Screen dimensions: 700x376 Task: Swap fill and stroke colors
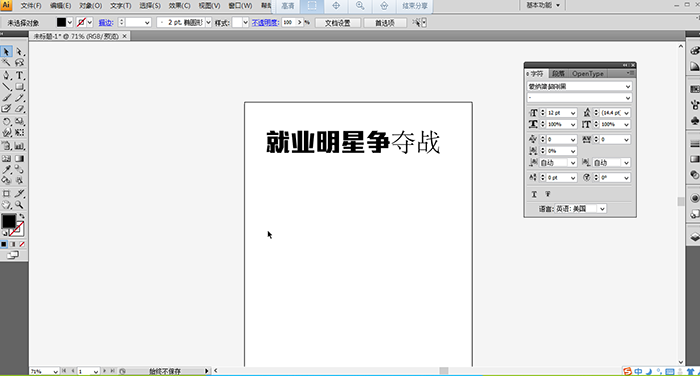click(21, 216)
